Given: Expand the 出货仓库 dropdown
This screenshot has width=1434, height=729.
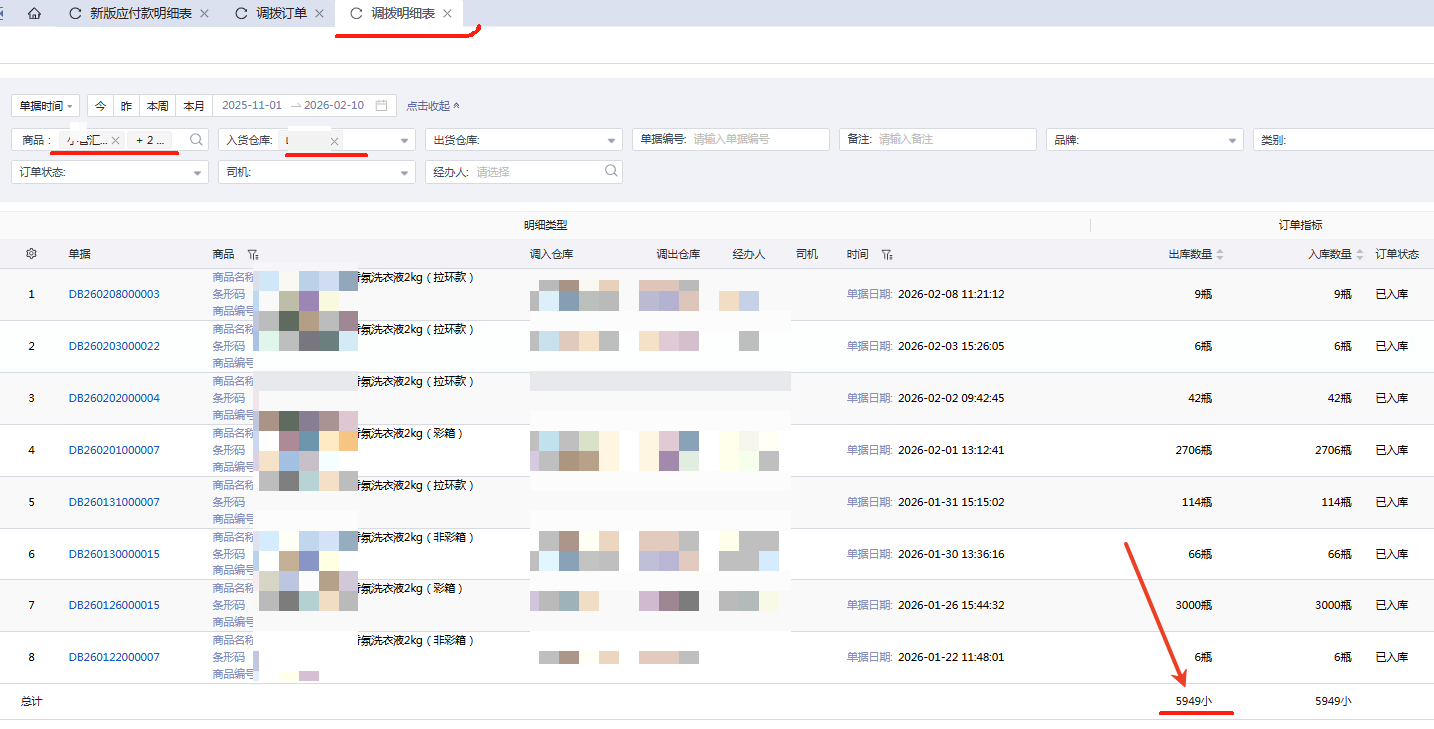Looking at the screenshot, I should click(x=612, y=141).
